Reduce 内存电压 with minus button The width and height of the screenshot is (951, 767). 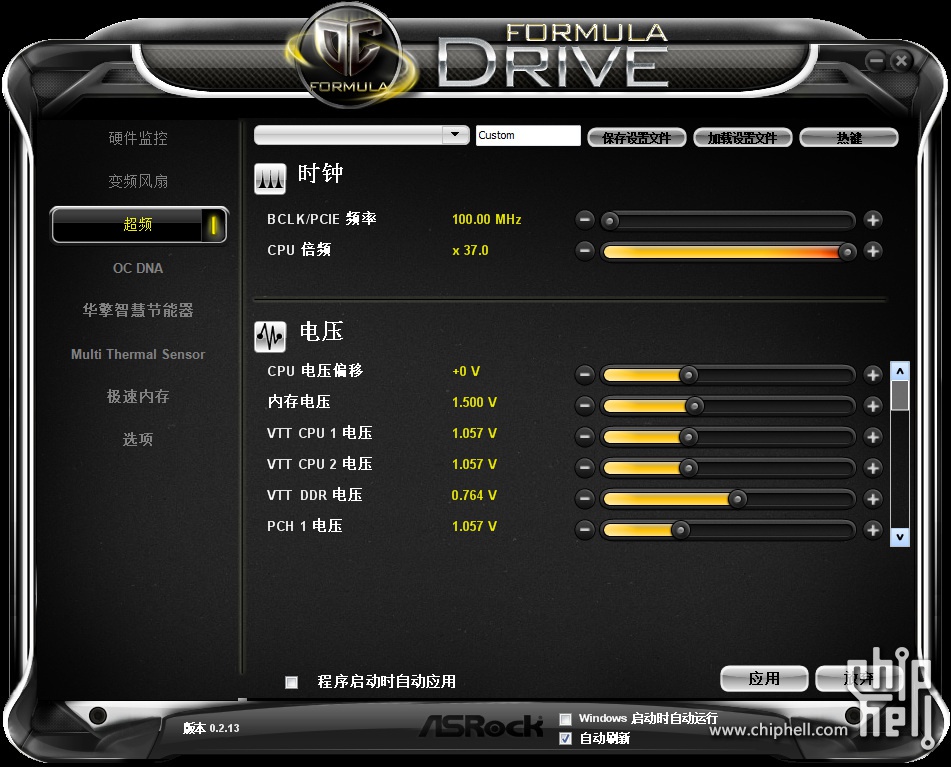tap(585, 406)
